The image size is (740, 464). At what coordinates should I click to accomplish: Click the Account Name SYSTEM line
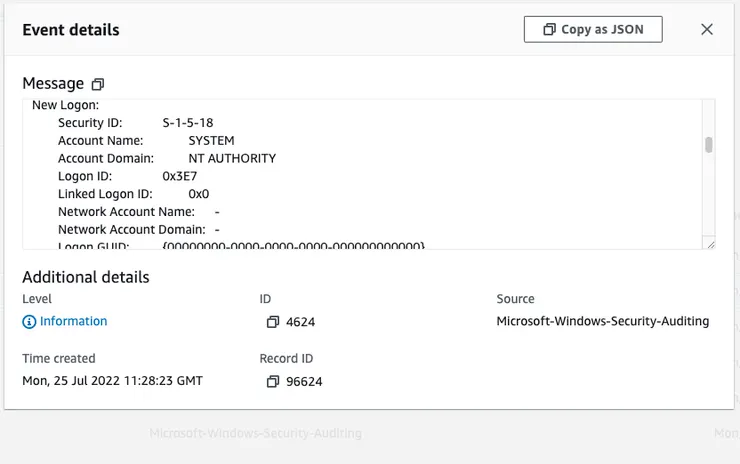coord(145,141)
